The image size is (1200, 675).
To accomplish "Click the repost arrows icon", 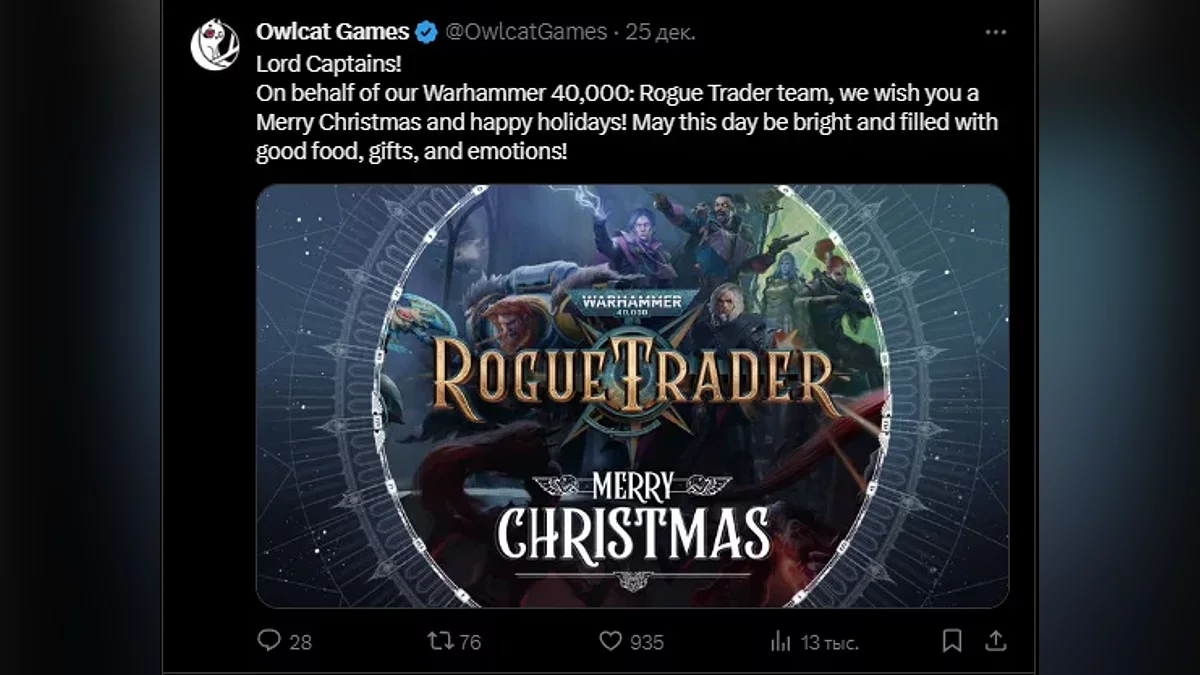I will click(x=439, y=640).
